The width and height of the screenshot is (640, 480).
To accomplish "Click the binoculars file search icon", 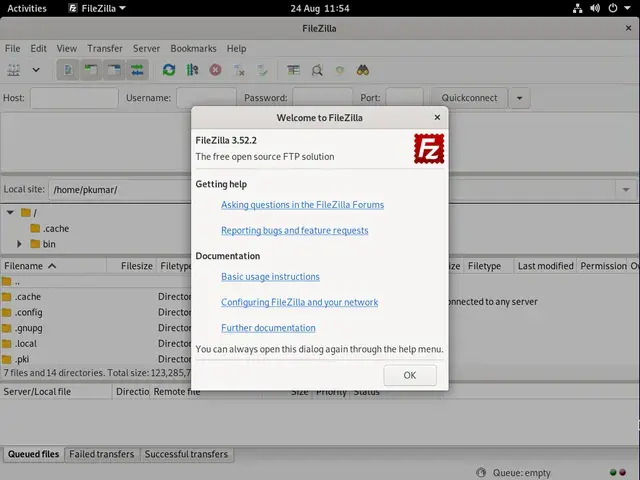I will [x=362, y=70].
